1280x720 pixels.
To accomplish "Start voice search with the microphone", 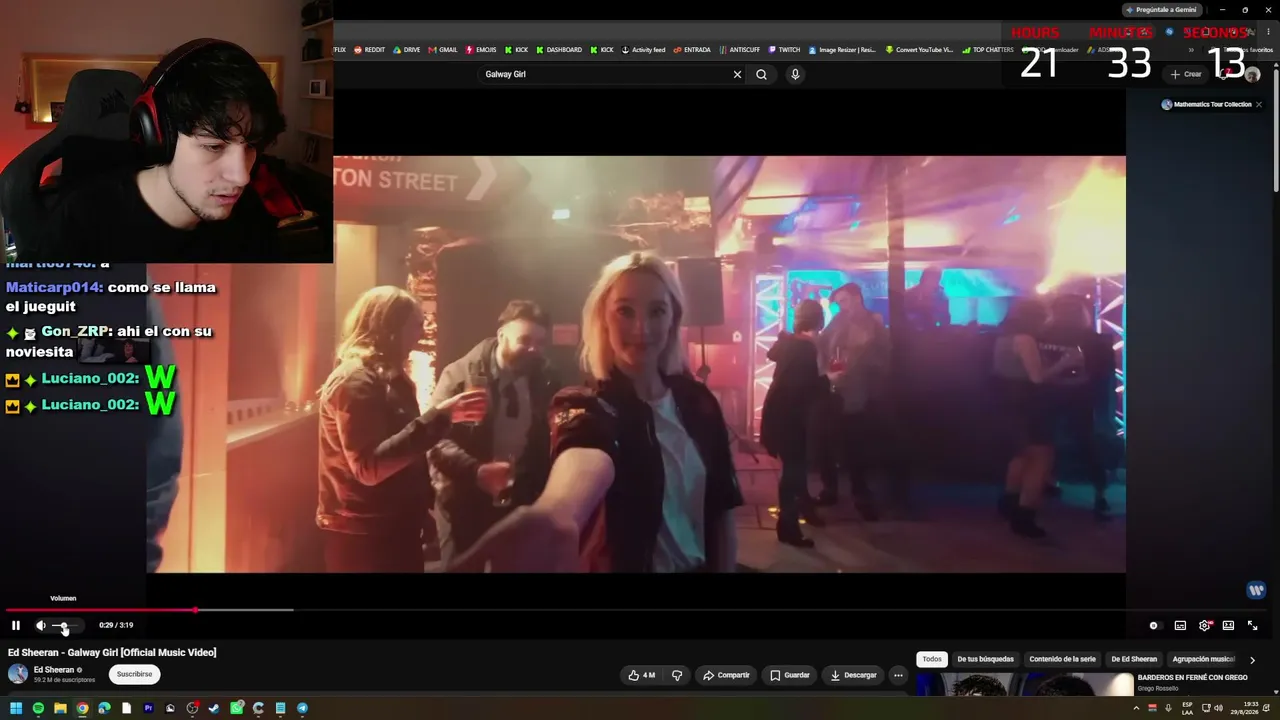I will coord(795,74).
